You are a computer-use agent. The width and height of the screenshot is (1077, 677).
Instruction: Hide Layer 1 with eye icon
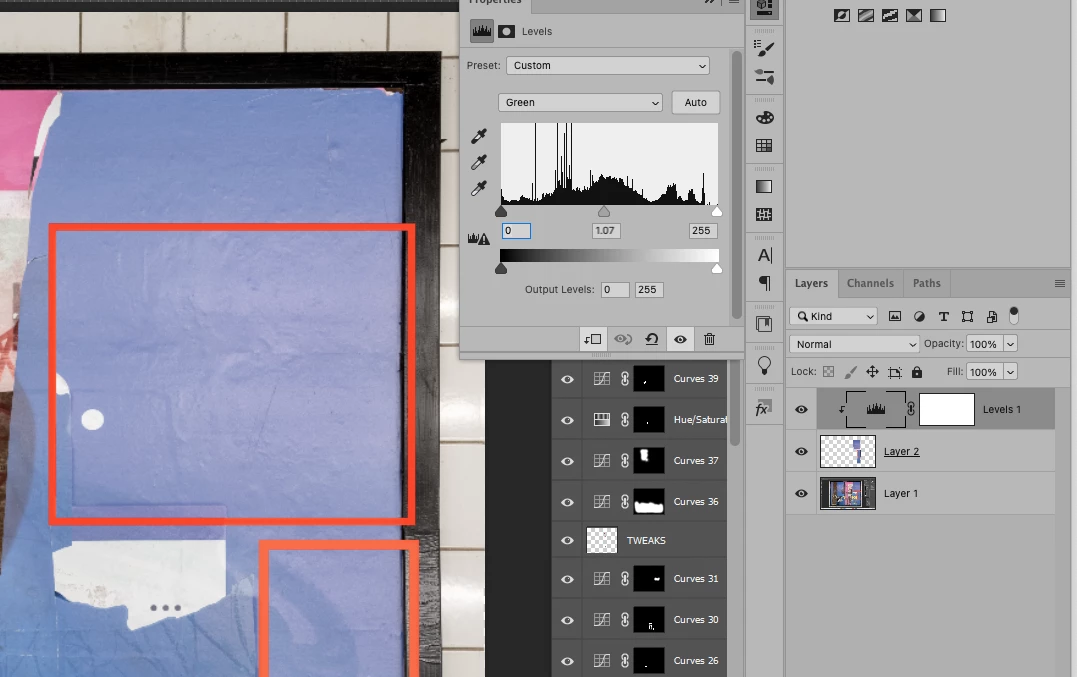coord(801,493)
